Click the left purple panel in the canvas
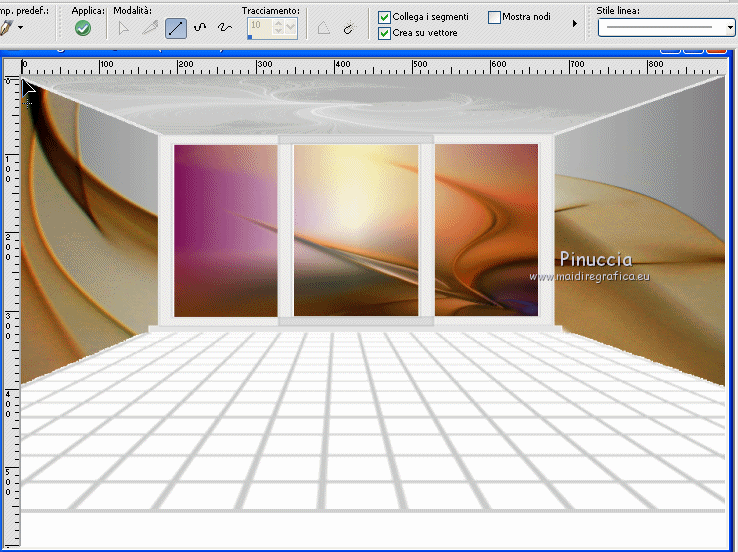The width and height of the screenshot is (738, 552). [x=225, y=231]
